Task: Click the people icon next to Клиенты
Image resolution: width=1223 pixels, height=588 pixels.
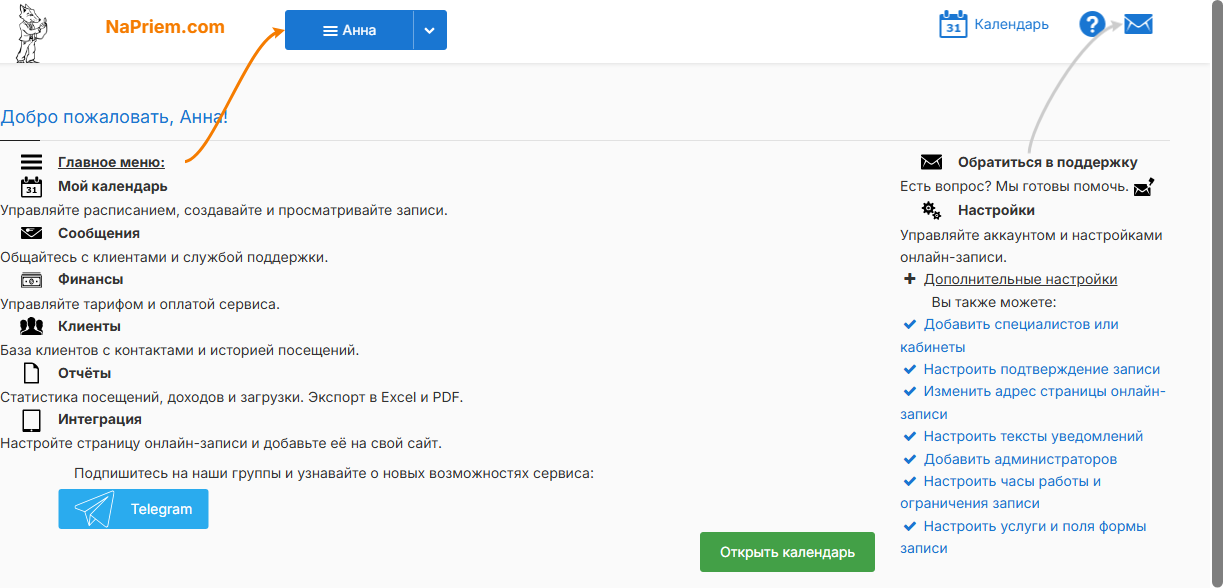Action: pos(31,326)
